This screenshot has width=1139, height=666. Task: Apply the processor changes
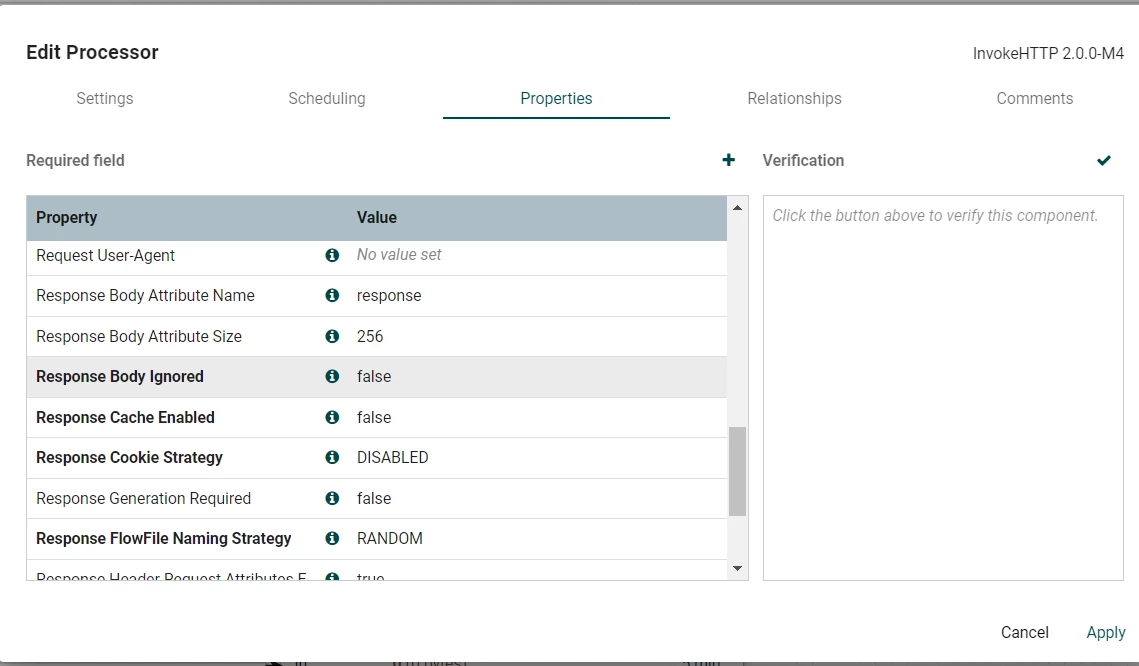1106,633
